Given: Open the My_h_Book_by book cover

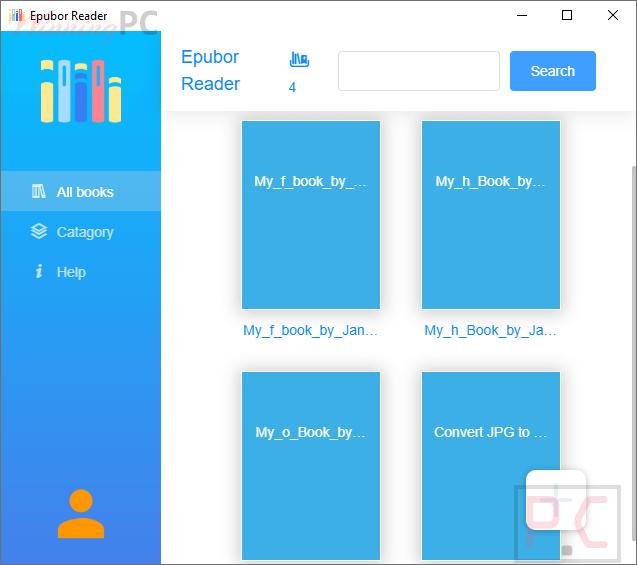Looking at the screenshot, I should [491, 215].
